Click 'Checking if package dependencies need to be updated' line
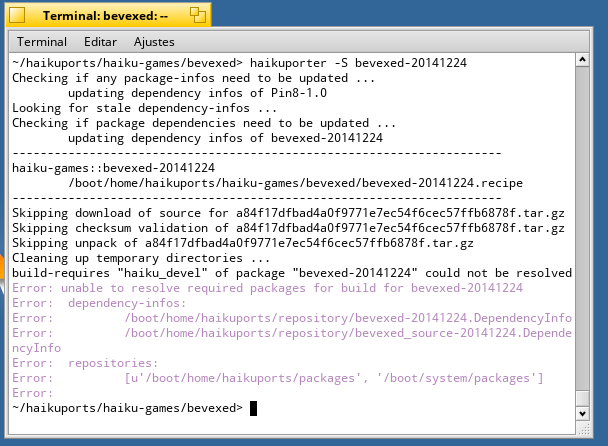The height and width of the screenshot is (446, 608). [204, 123]
